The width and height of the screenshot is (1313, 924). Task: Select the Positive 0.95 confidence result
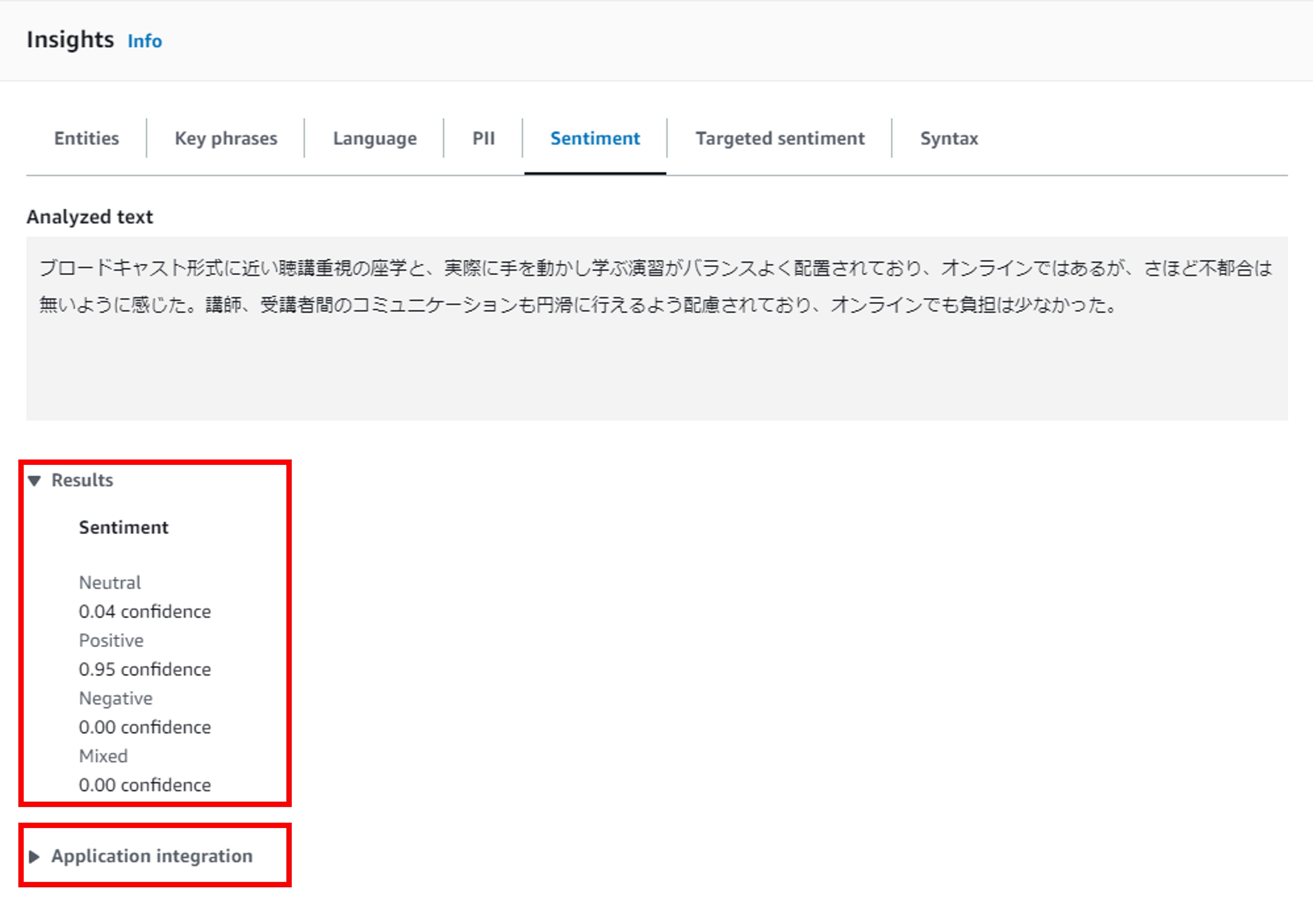point(145,669)
